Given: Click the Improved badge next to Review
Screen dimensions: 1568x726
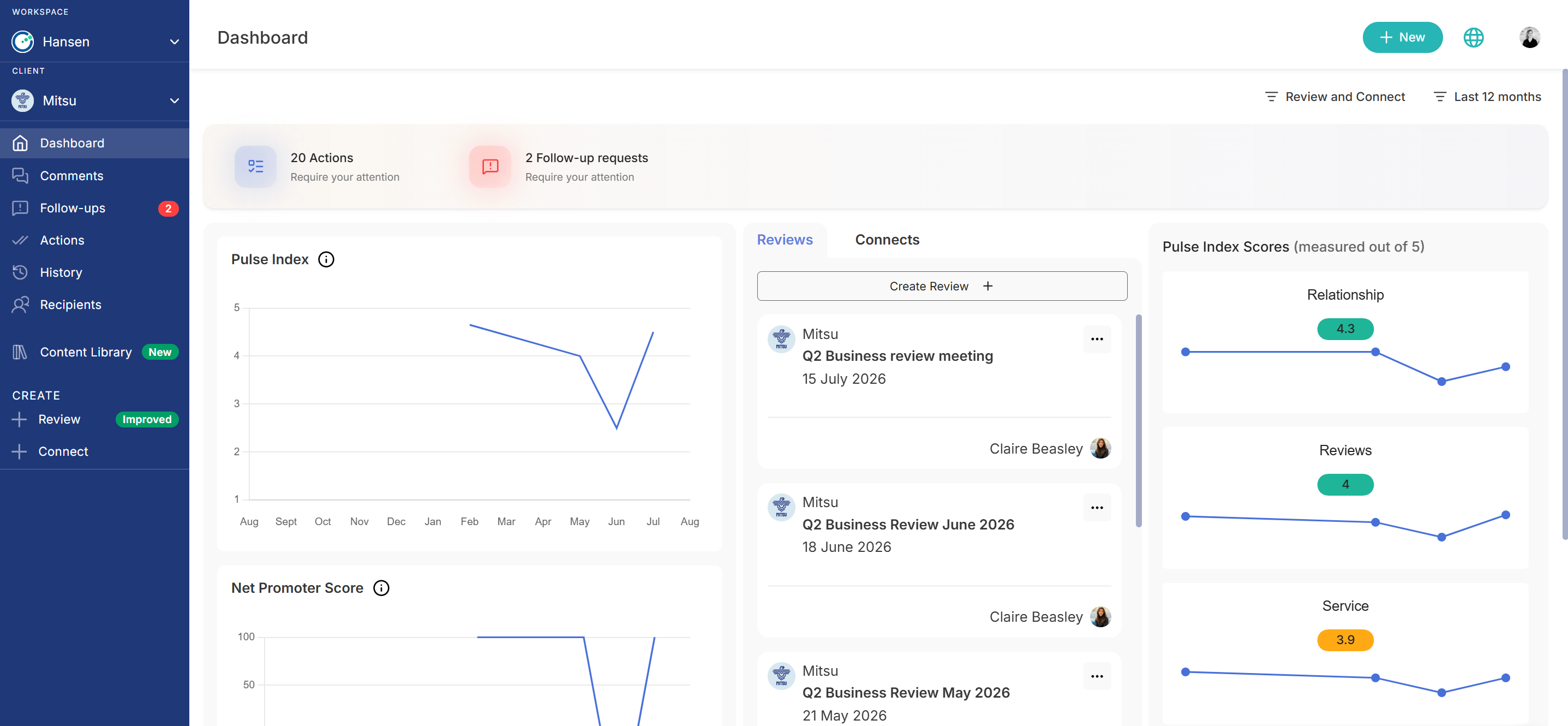Looking at the screenshot, I should click(147, 419).
